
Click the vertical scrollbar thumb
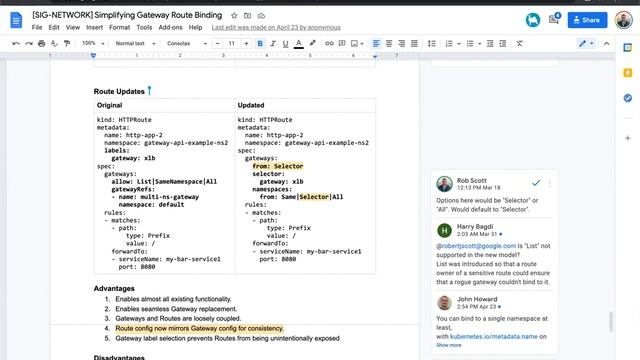click(611, 322)
